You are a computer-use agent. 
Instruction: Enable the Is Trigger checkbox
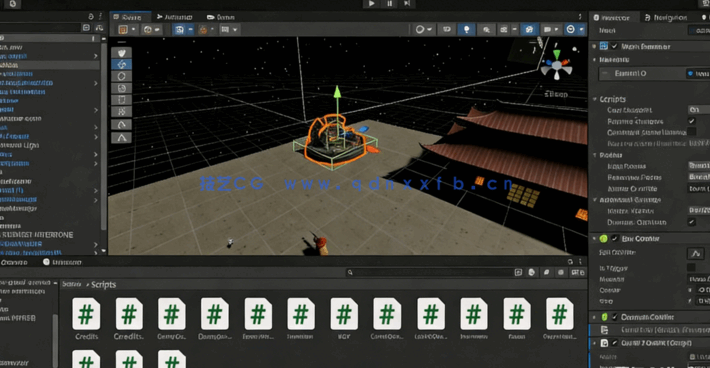(691, 268)
